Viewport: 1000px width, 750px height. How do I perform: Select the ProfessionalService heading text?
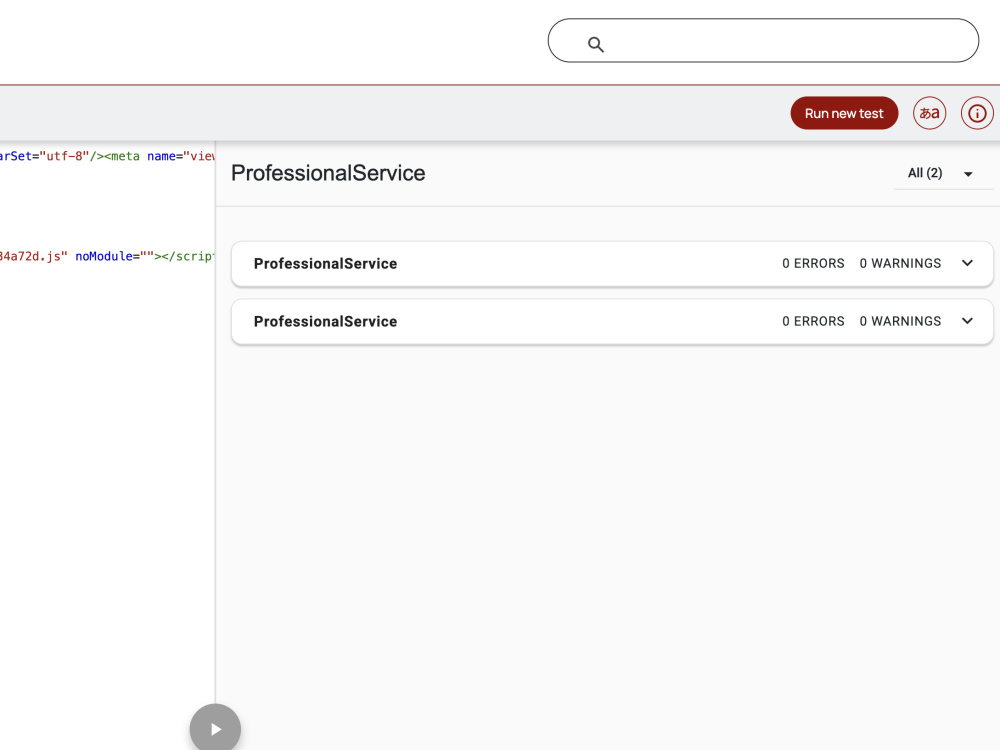point(328,173)
